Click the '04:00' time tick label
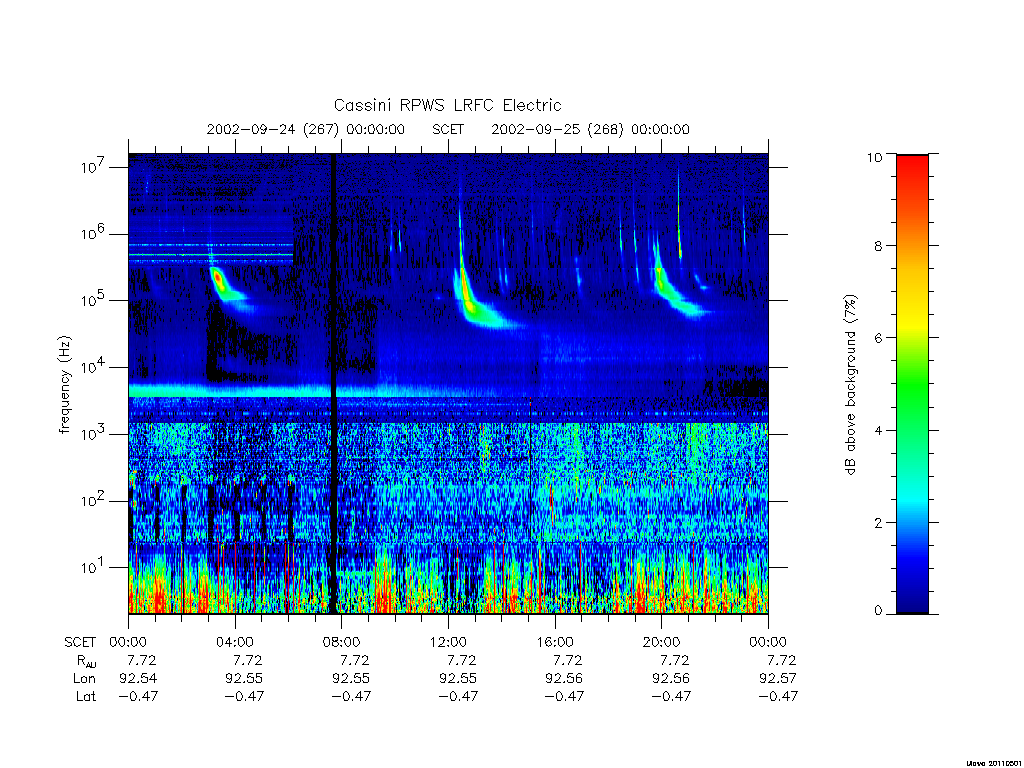Screen dimensions: 1024x768 (x=235, y=642)
